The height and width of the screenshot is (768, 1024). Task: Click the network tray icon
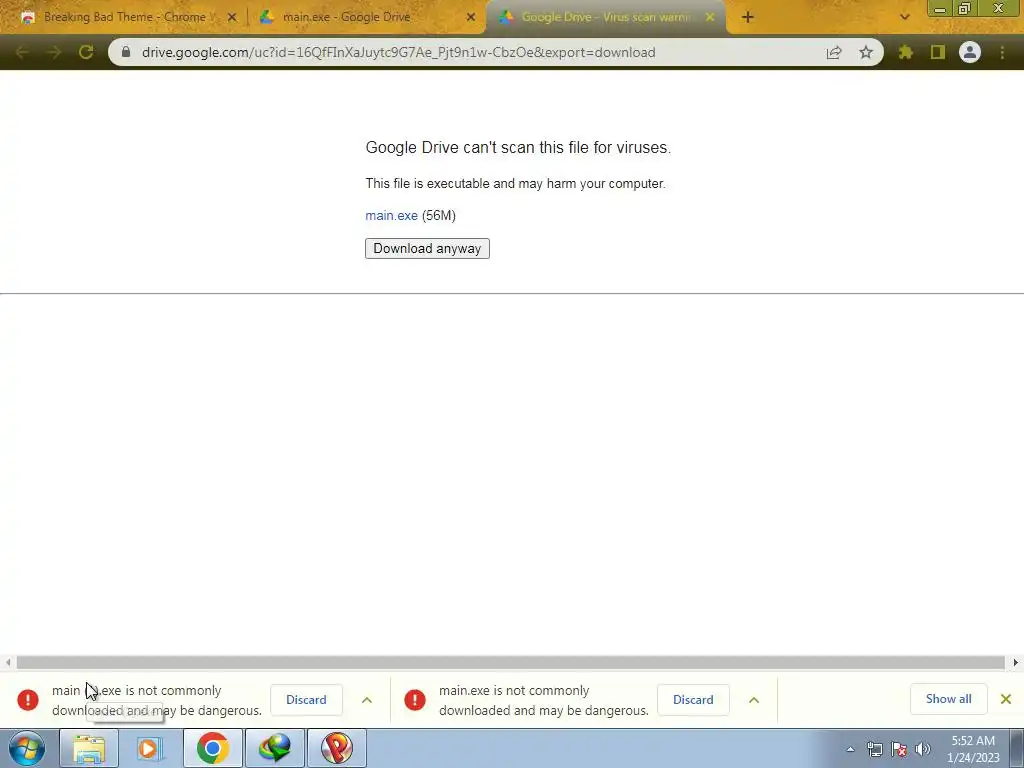[x=874, y=749]
